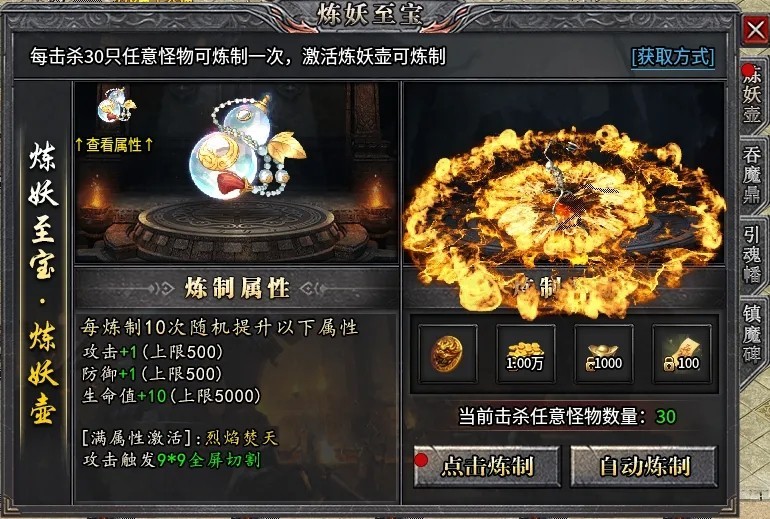
Task: Start 自动炼制 auto refine button
Action: click(644, 466)
